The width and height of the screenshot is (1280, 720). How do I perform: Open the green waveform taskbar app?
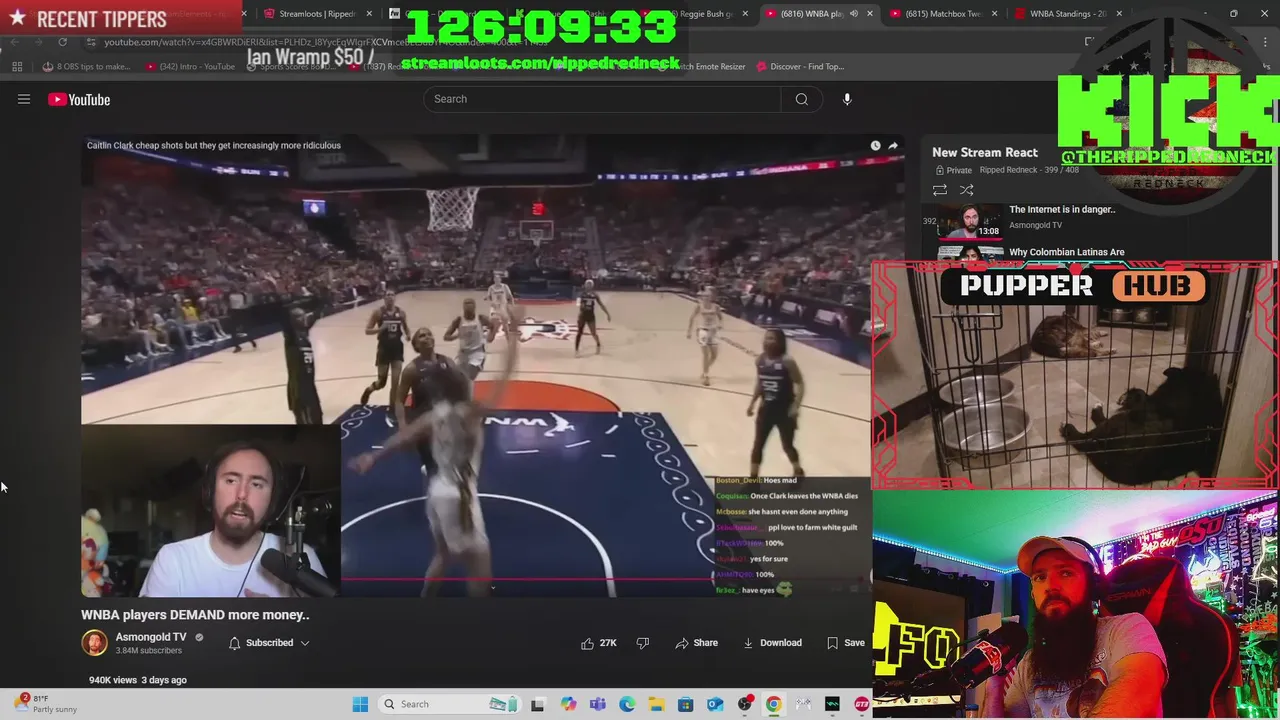[832, 704]
